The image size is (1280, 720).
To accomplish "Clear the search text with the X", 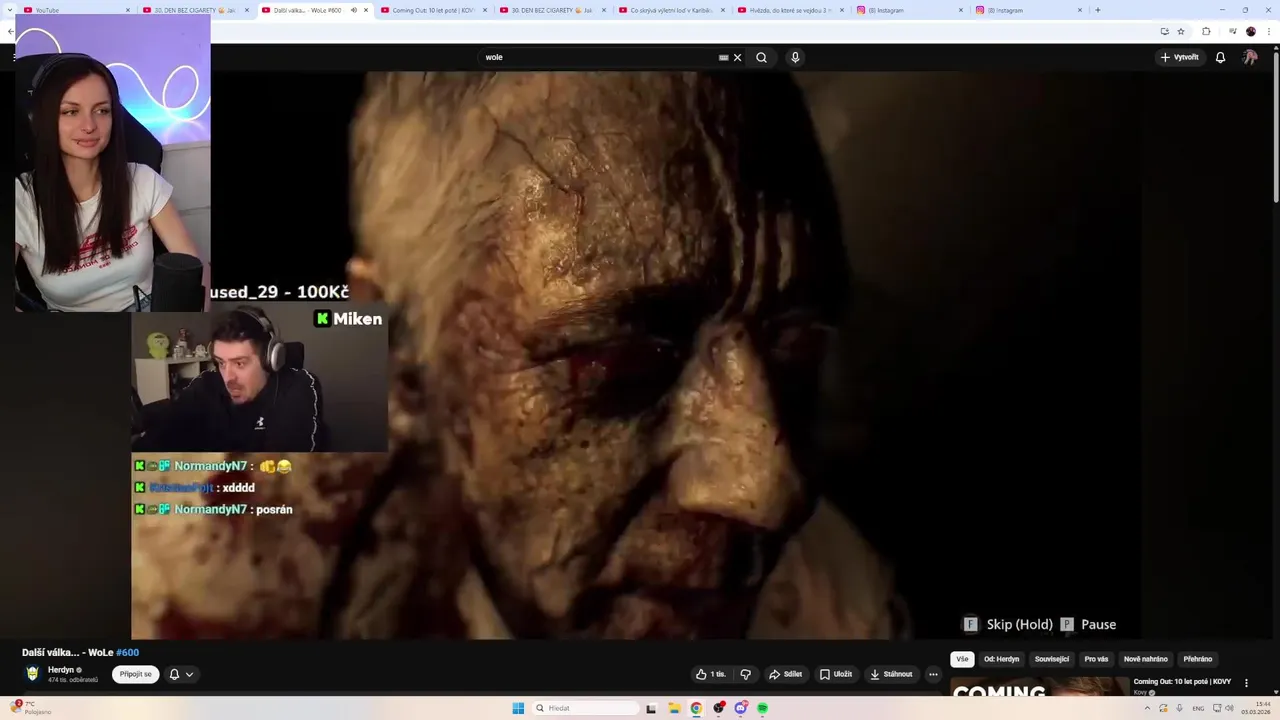I will click(x=738, y=57).
